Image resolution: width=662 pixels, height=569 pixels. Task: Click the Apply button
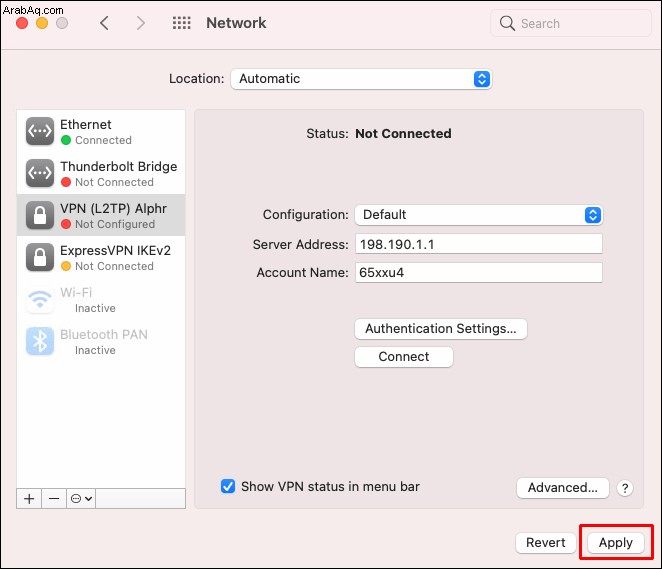pyautogui.click(x=616, y=542)
